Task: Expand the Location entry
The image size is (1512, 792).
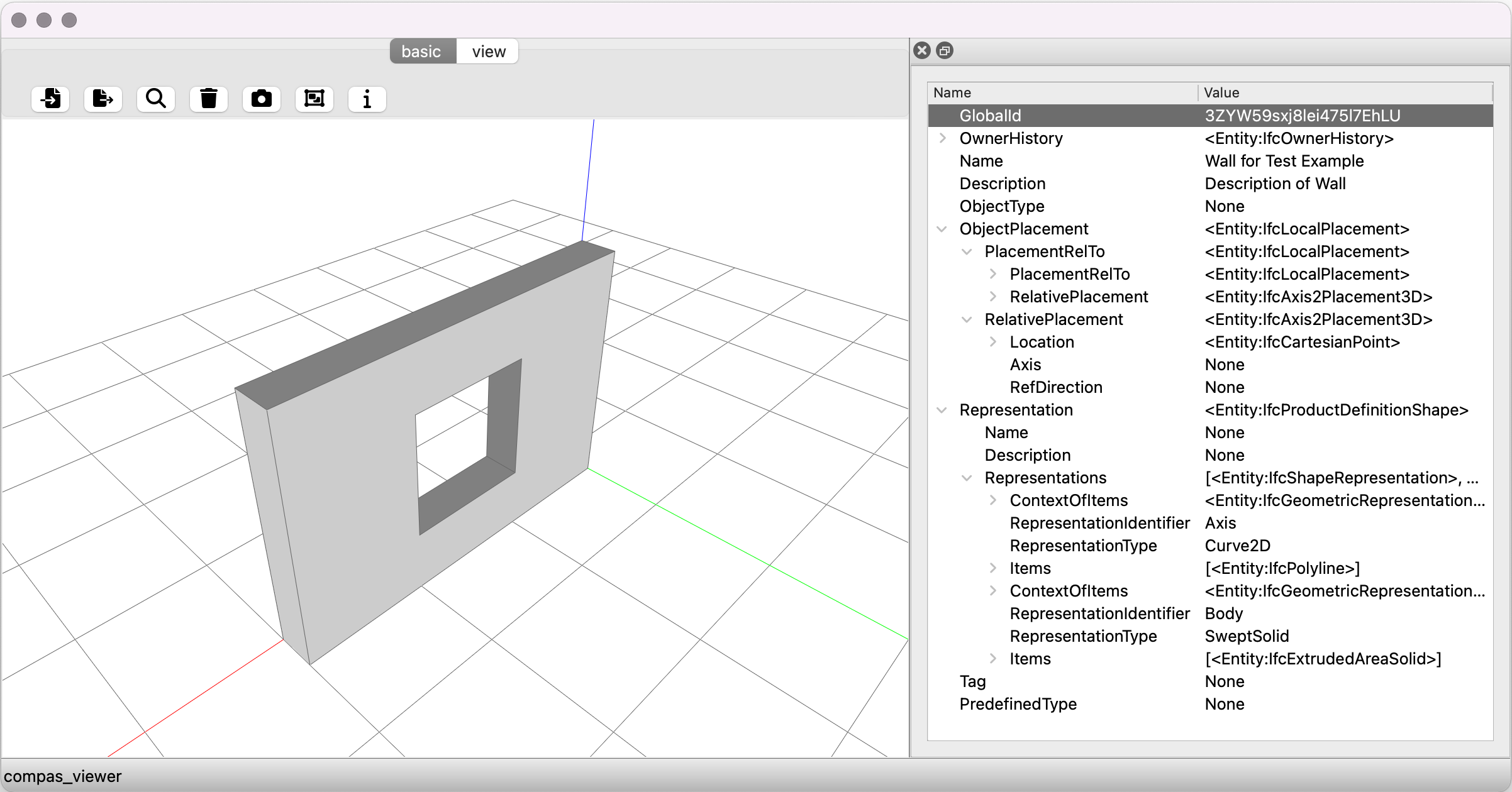Action: [992, 342]
